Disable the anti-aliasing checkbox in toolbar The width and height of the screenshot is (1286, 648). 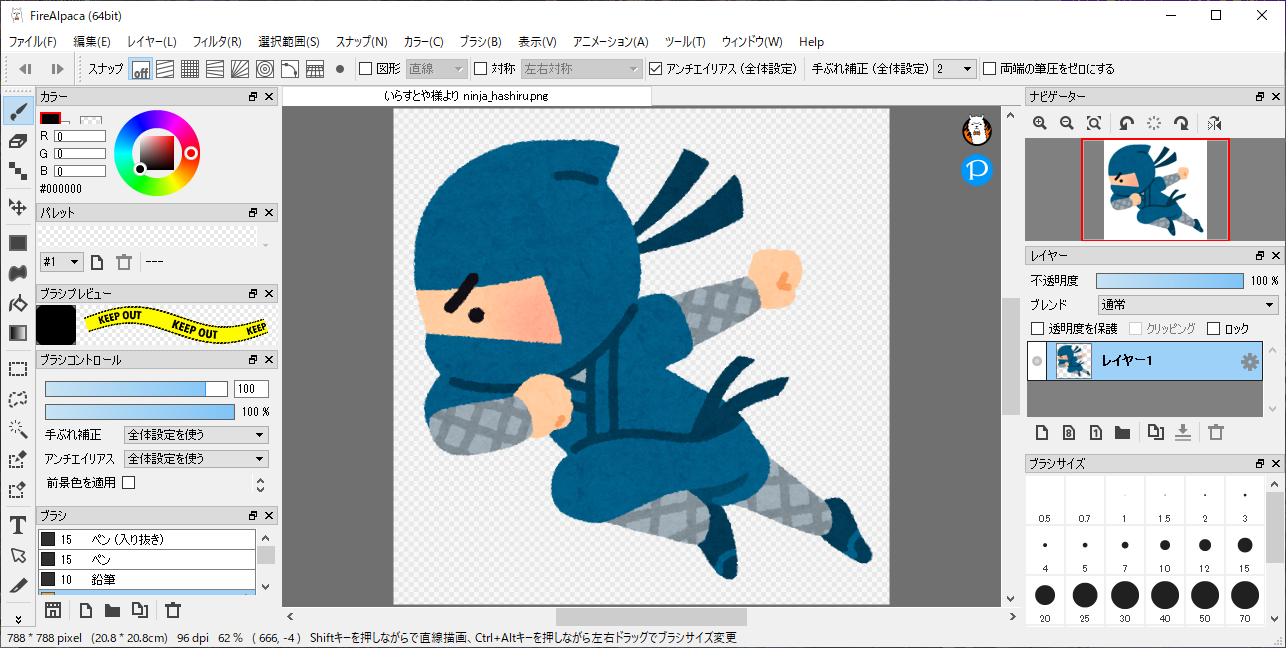656,69
